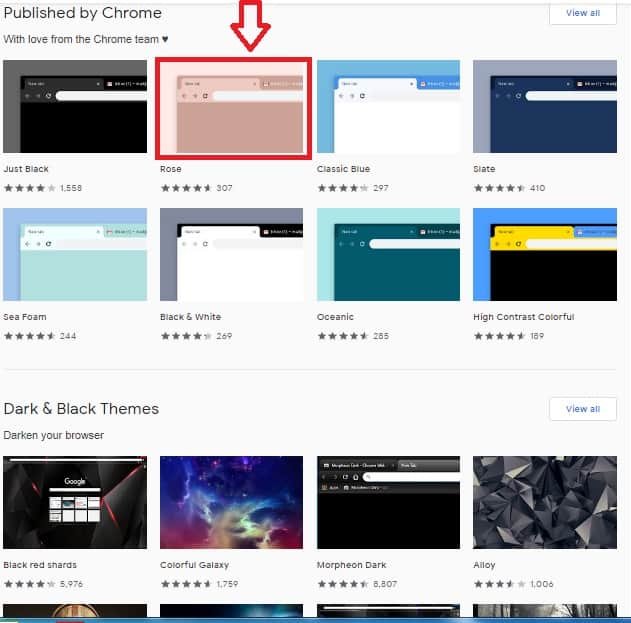Image resolution: width=631 pixels, height=623 pixels.
Task: Click the Classic Blue star rating
Action: click(343, 188)
